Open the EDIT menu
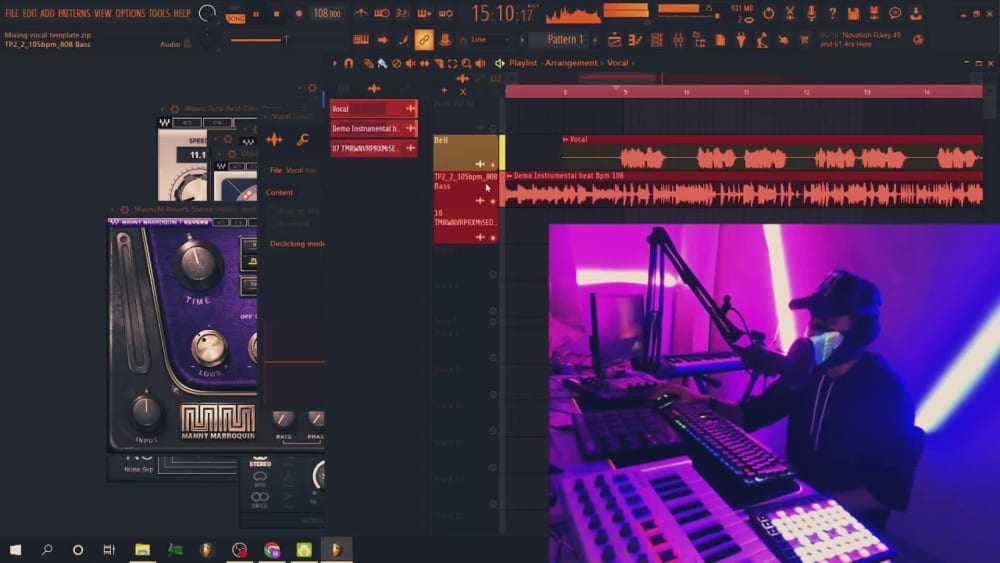 30,13
